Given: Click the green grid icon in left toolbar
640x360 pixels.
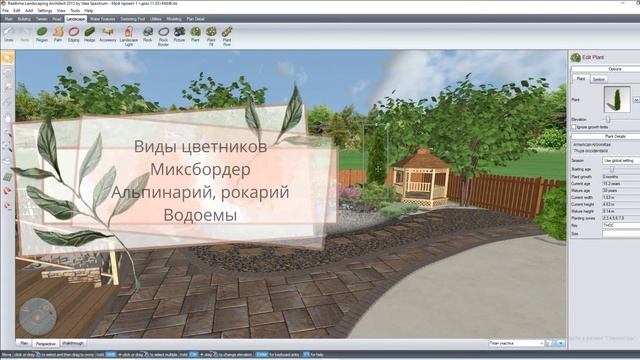Looking at the screenshot, I should 7,177.
